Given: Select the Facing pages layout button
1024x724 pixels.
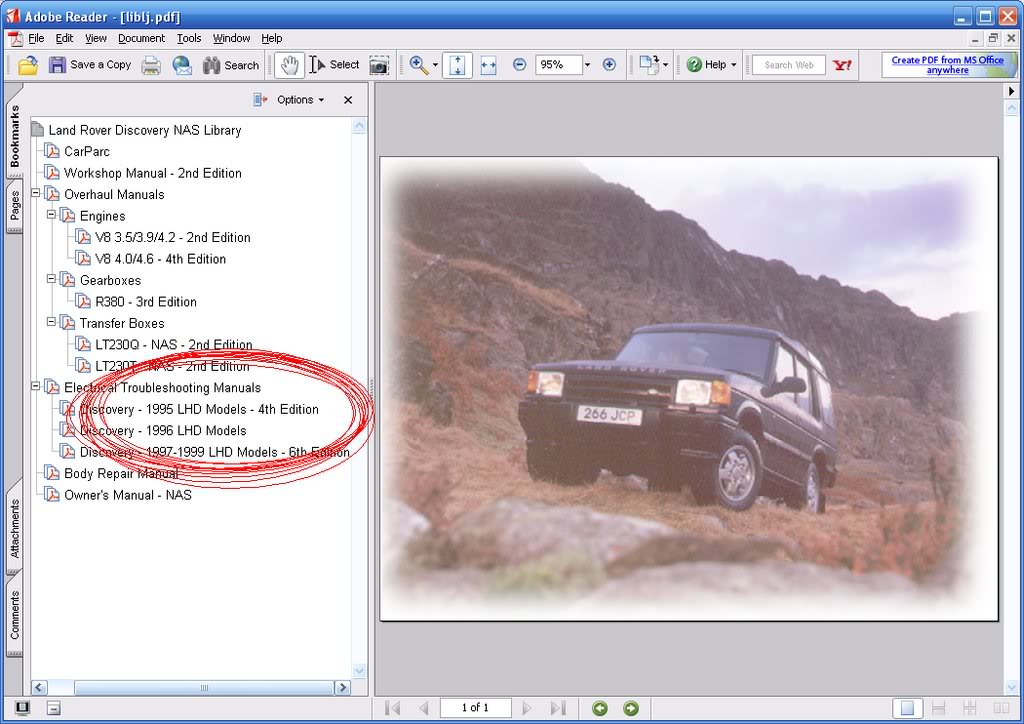Looking at the screenshot, I should pyautogui.click(x=1000, y=708).
